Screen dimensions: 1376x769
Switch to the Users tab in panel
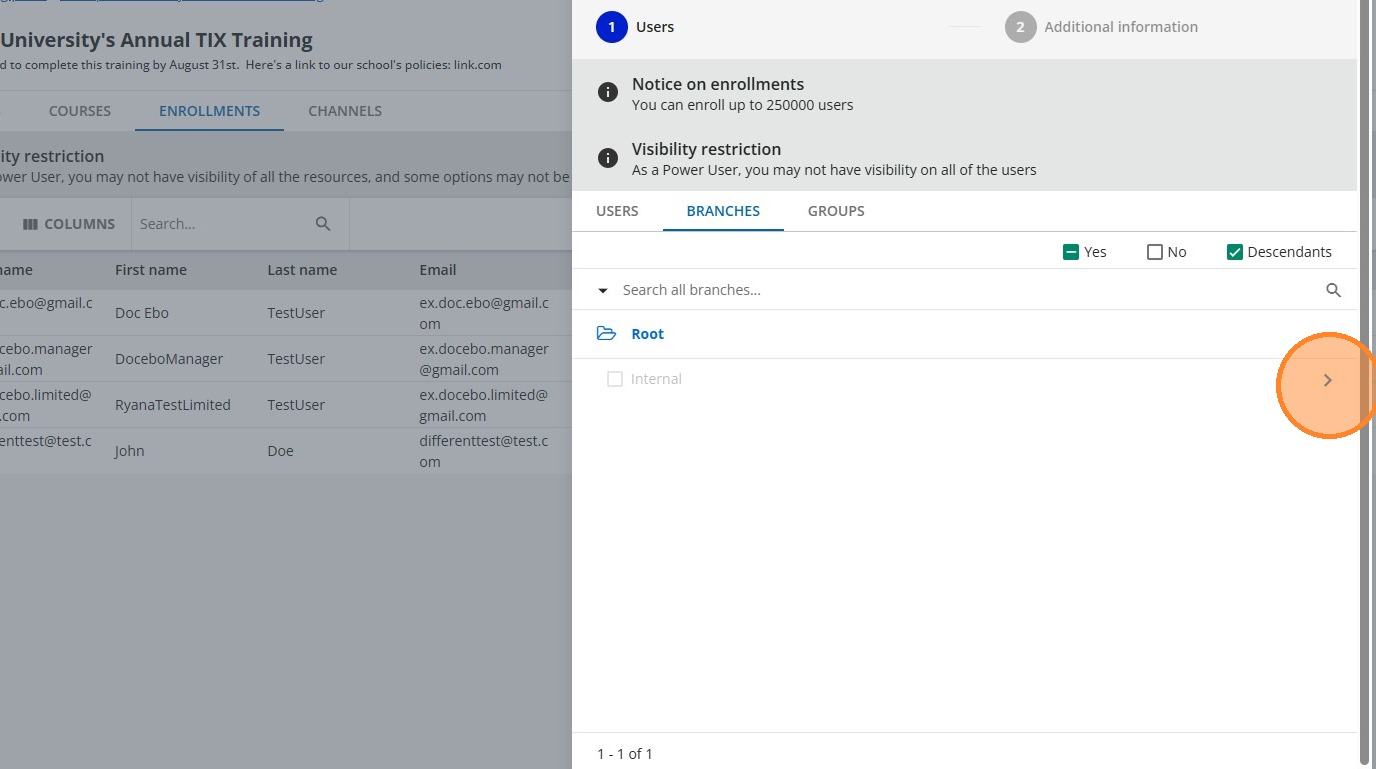[x=617, y=211]
